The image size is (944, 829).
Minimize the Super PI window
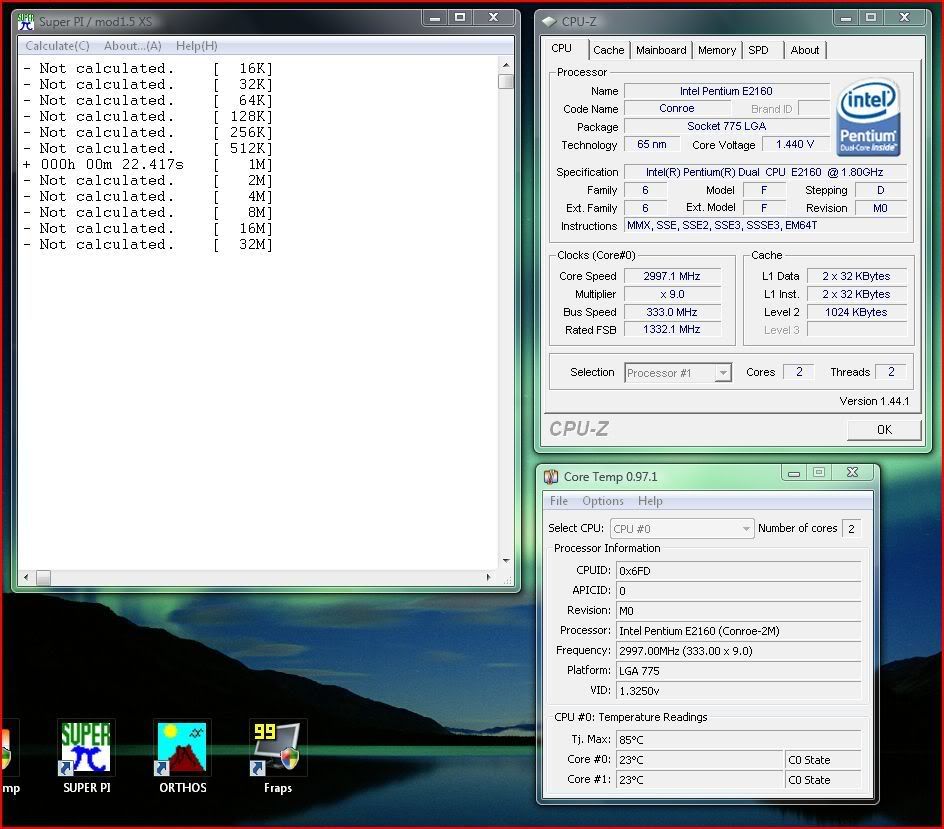(x=435, y=18)
